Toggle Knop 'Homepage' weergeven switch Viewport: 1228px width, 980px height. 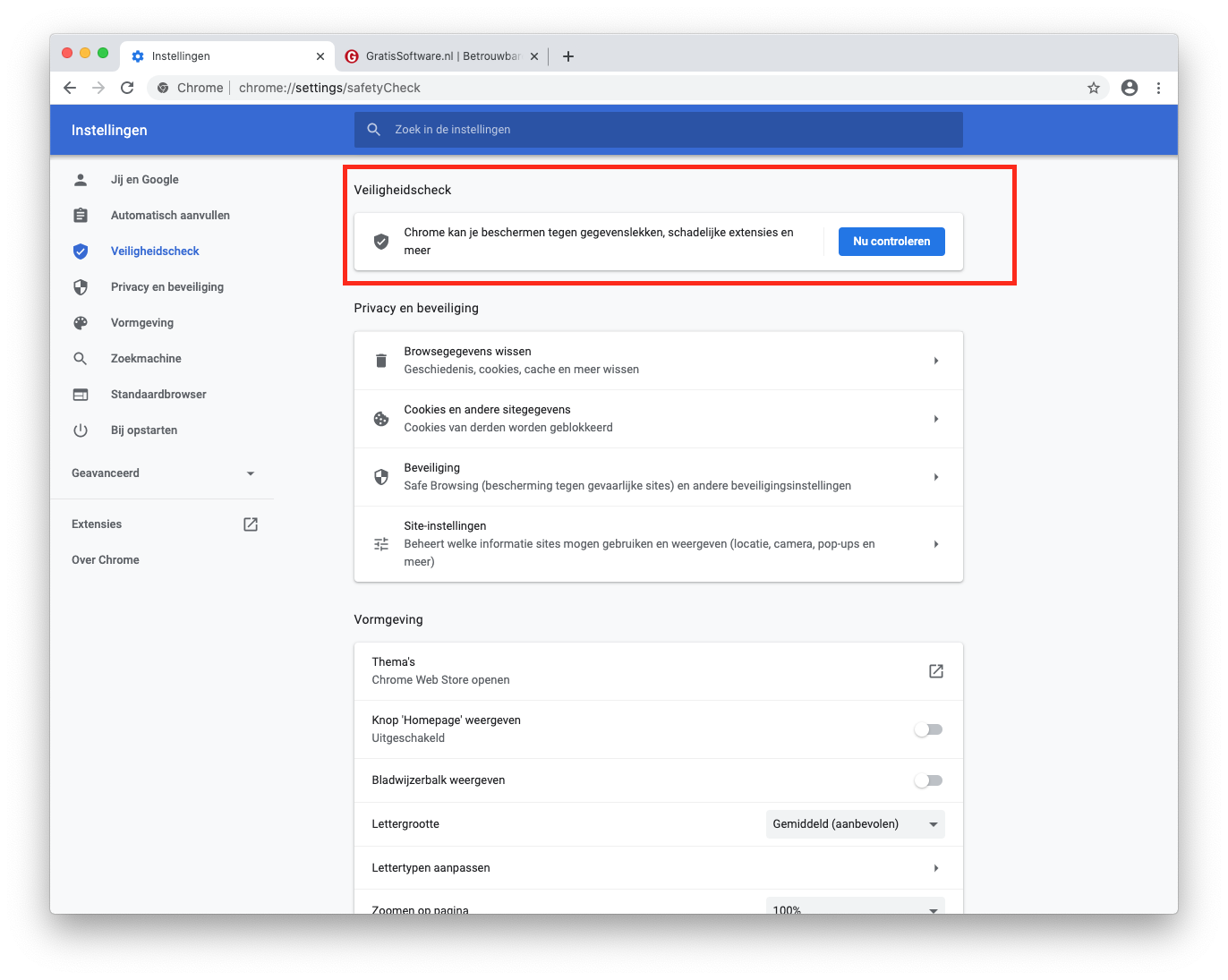tap(928, 729)
